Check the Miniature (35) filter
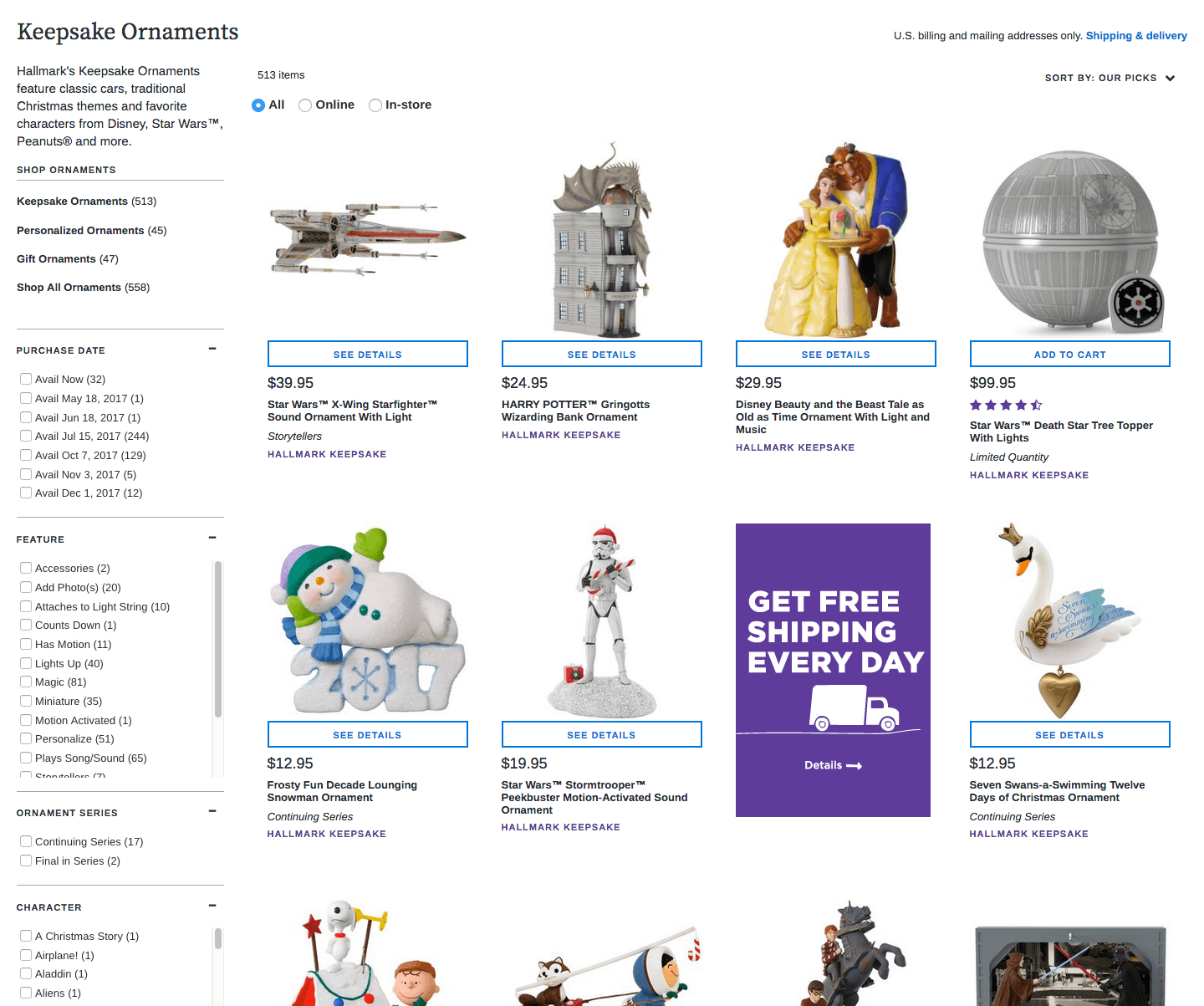This screenshot has height=1006, width=1204. click(26, 701)
